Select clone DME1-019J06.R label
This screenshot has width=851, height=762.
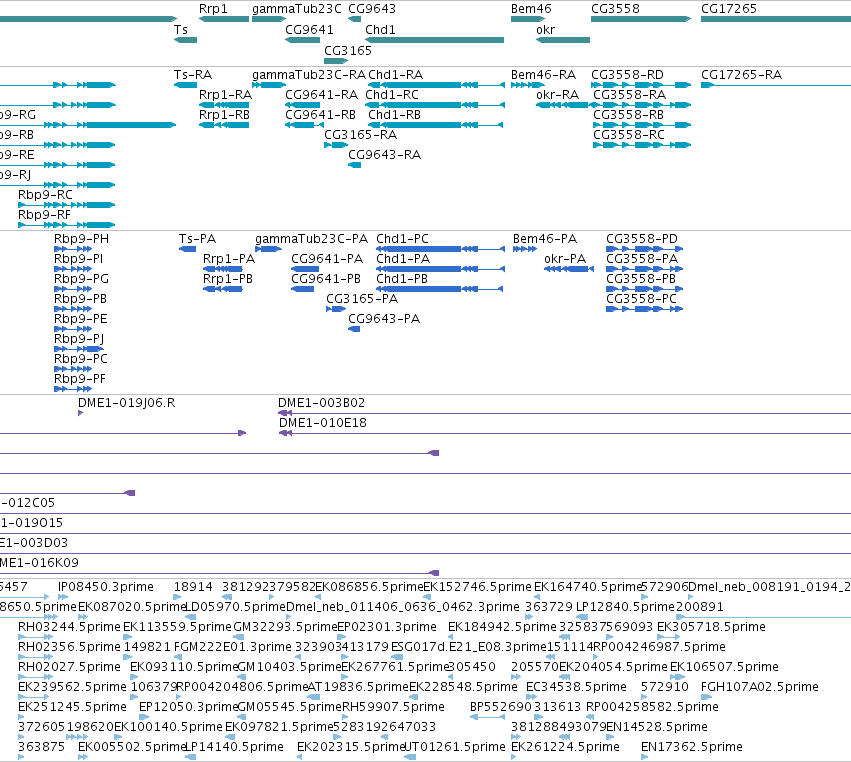point(126,403)
